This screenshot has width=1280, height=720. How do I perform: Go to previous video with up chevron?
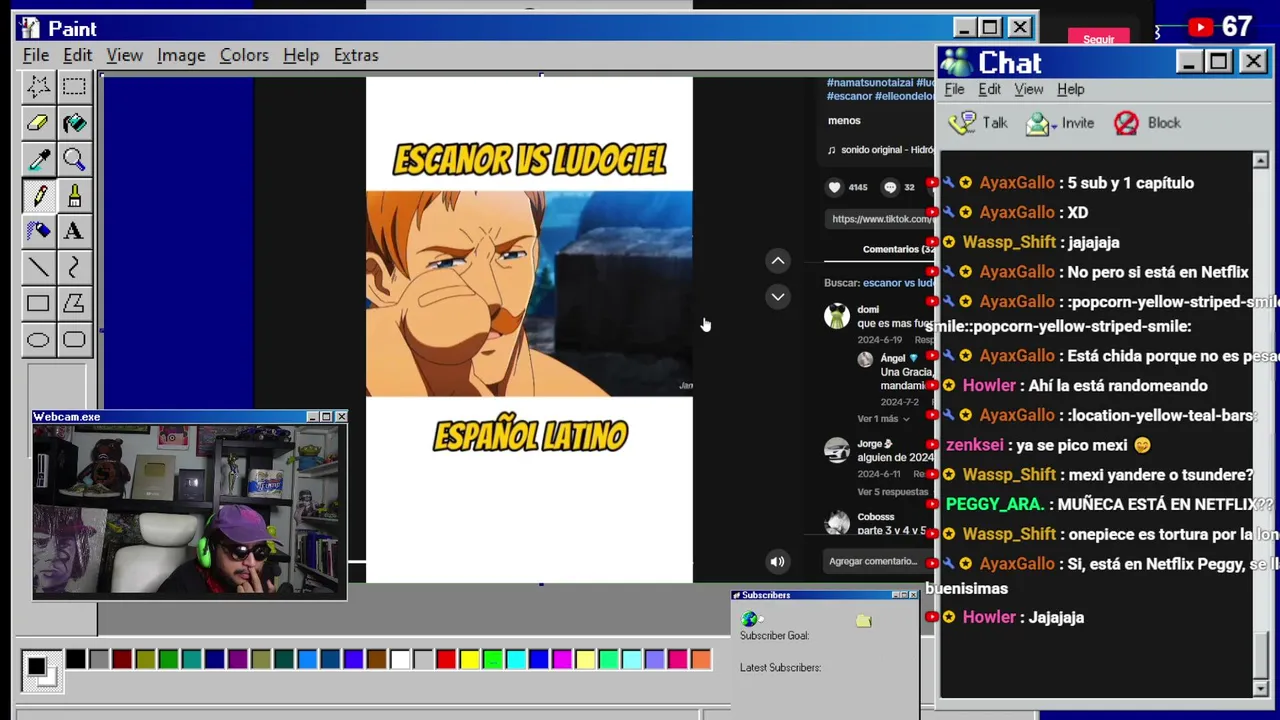(777, 261)
